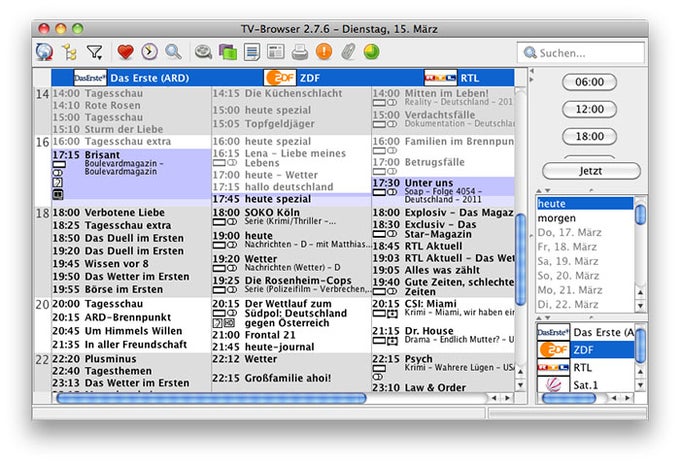This screenshot has height=464, width=680.
Task: Click the channel list horizontal scrollbar thumb
Action: [569, 398]
